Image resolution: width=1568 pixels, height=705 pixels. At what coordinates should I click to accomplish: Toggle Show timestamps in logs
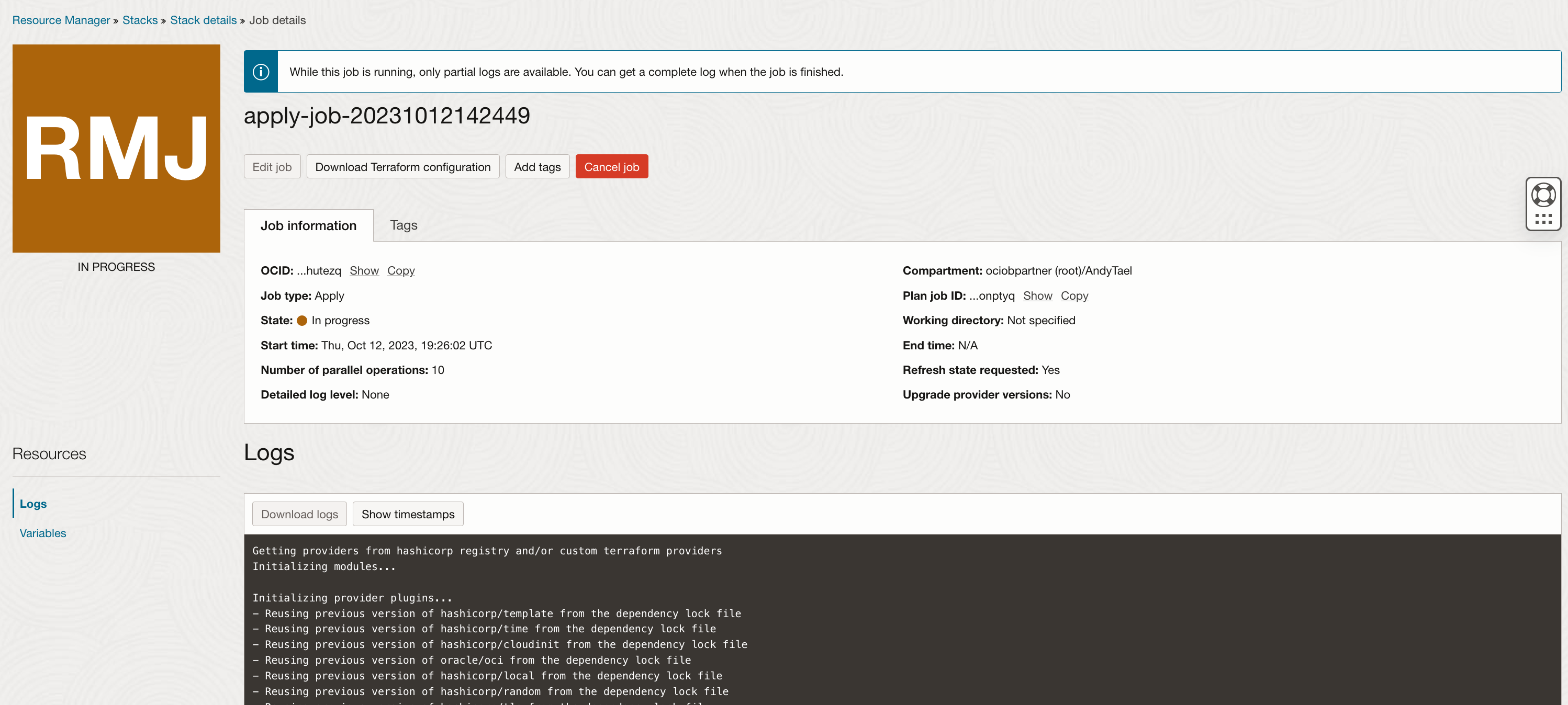click(x=407, y=514)
